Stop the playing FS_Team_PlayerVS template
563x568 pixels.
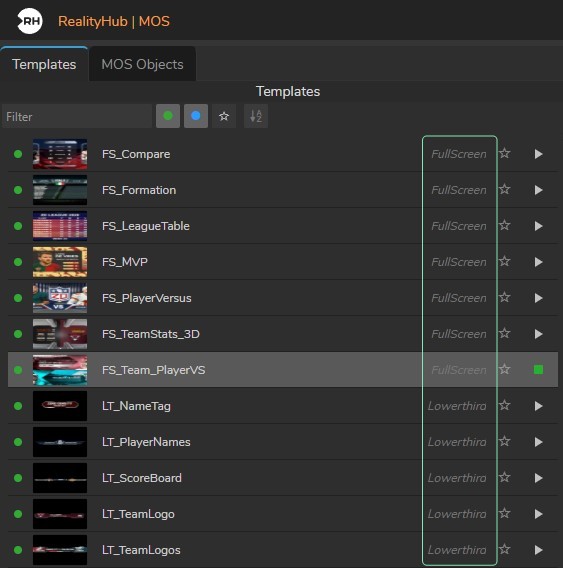point(538,369)
